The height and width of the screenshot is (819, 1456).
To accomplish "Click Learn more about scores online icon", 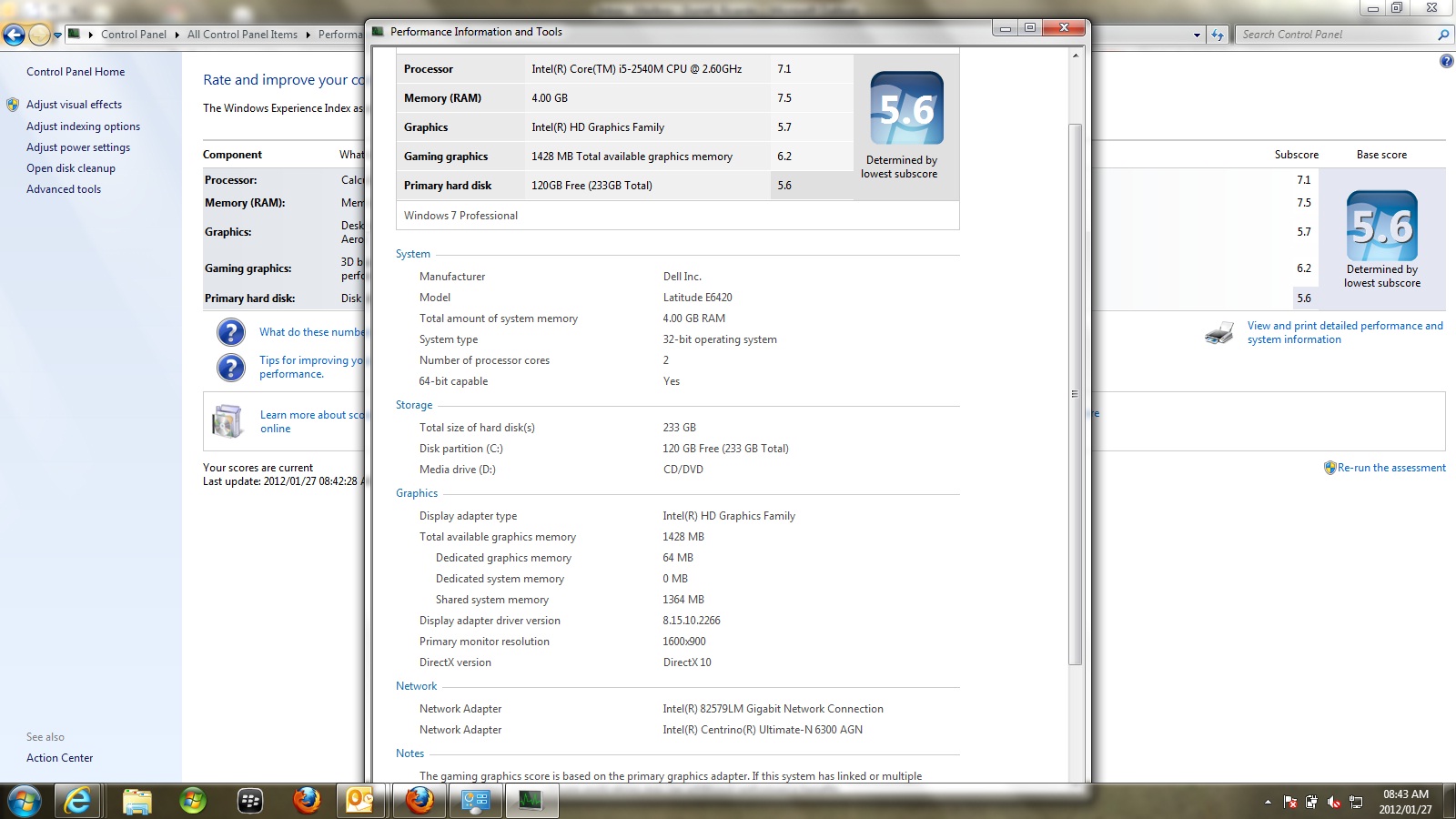I will click(227, 421).
